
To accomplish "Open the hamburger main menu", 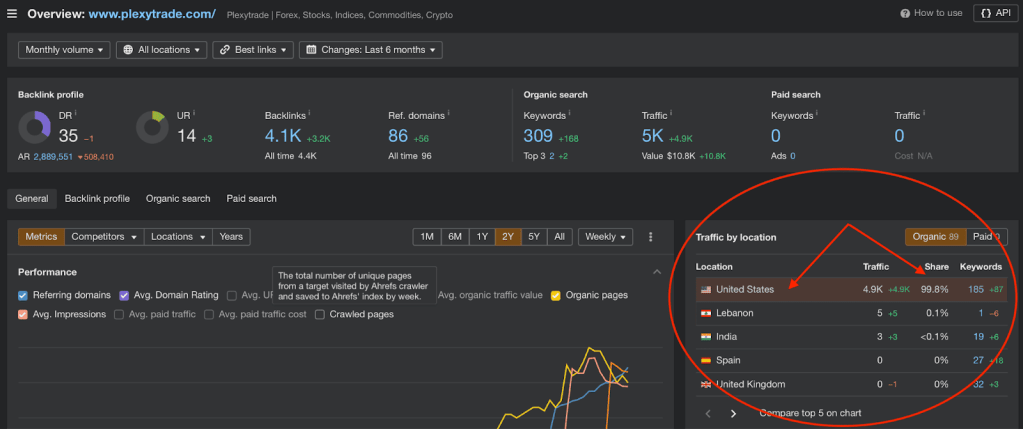I will (12, 14).
